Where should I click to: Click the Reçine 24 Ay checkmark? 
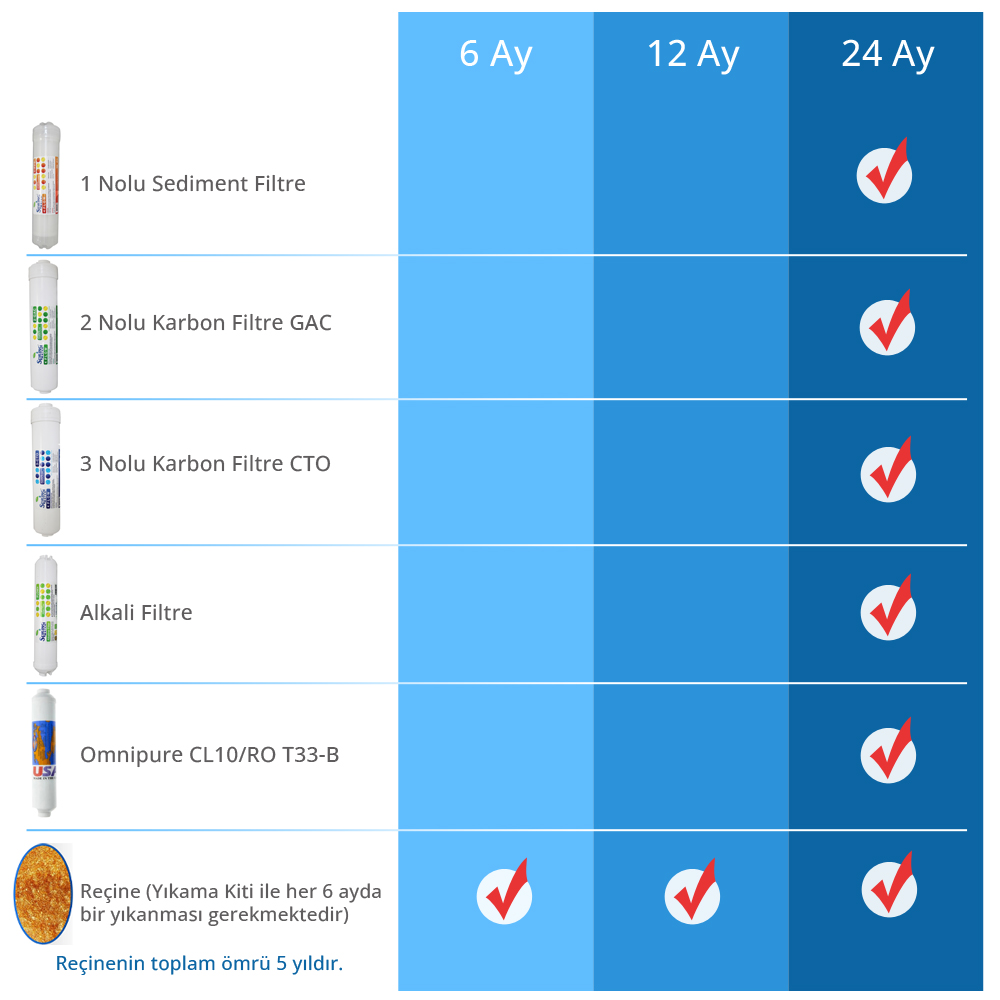pos(888,887)
